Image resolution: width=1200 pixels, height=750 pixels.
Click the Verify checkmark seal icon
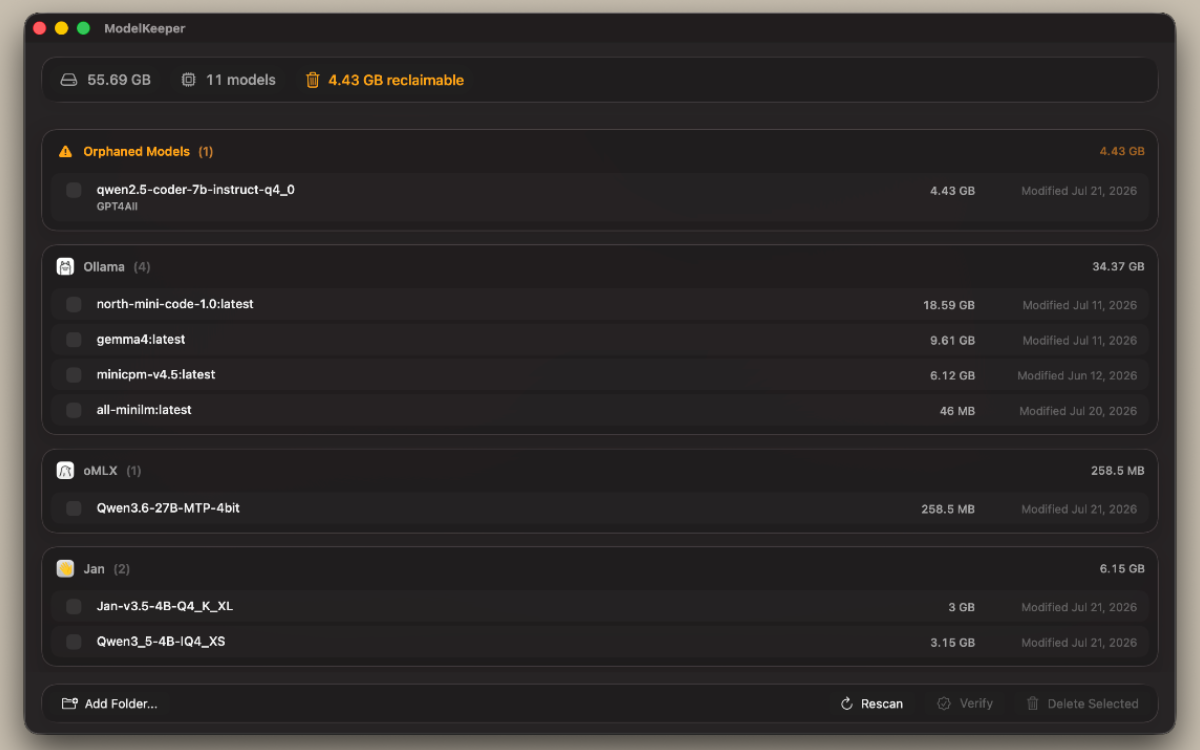943,704
